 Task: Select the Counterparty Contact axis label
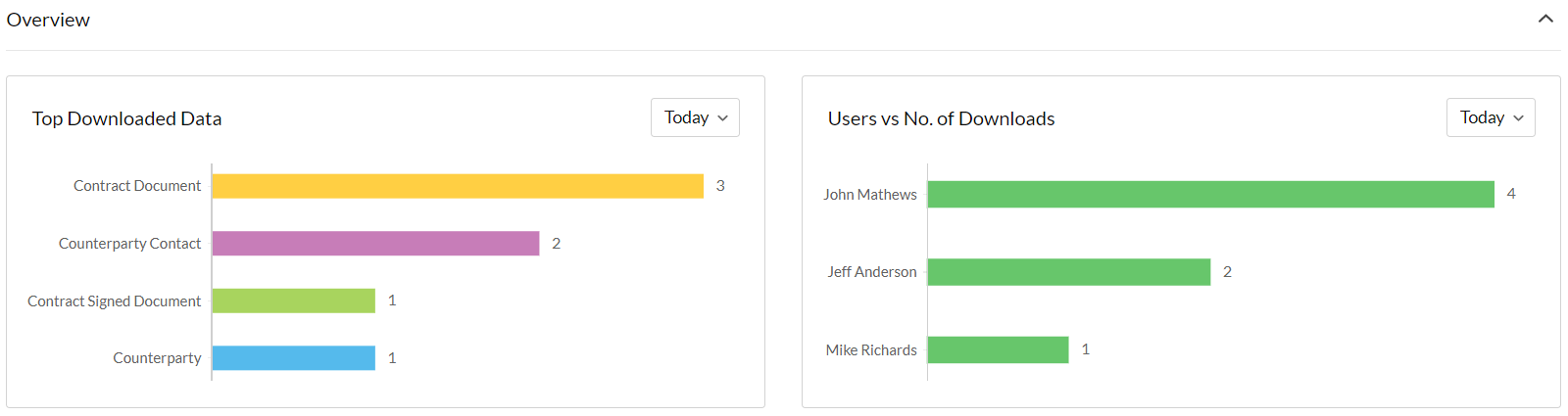(x=129, y=244)
